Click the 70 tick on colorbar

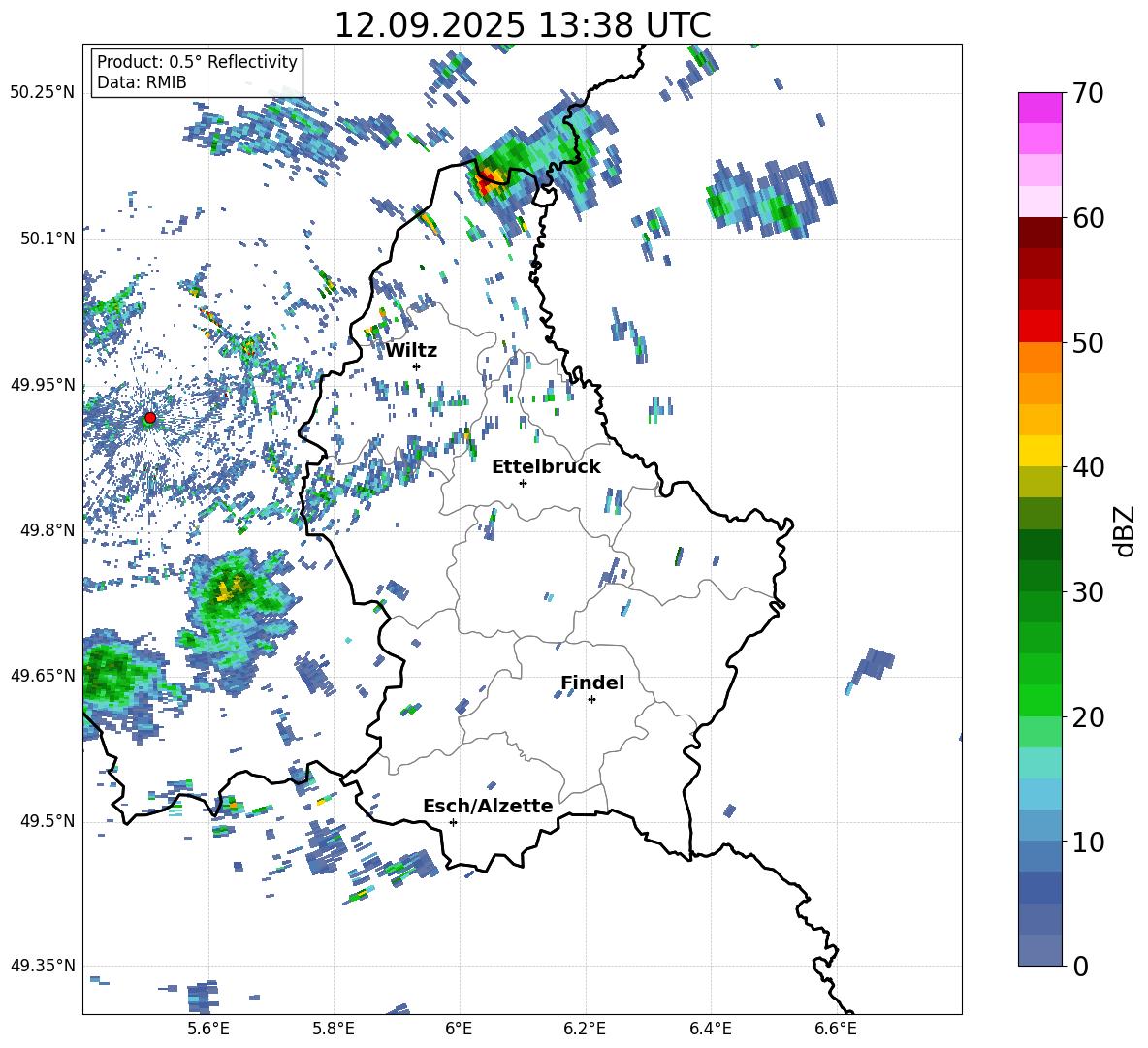1087,94
